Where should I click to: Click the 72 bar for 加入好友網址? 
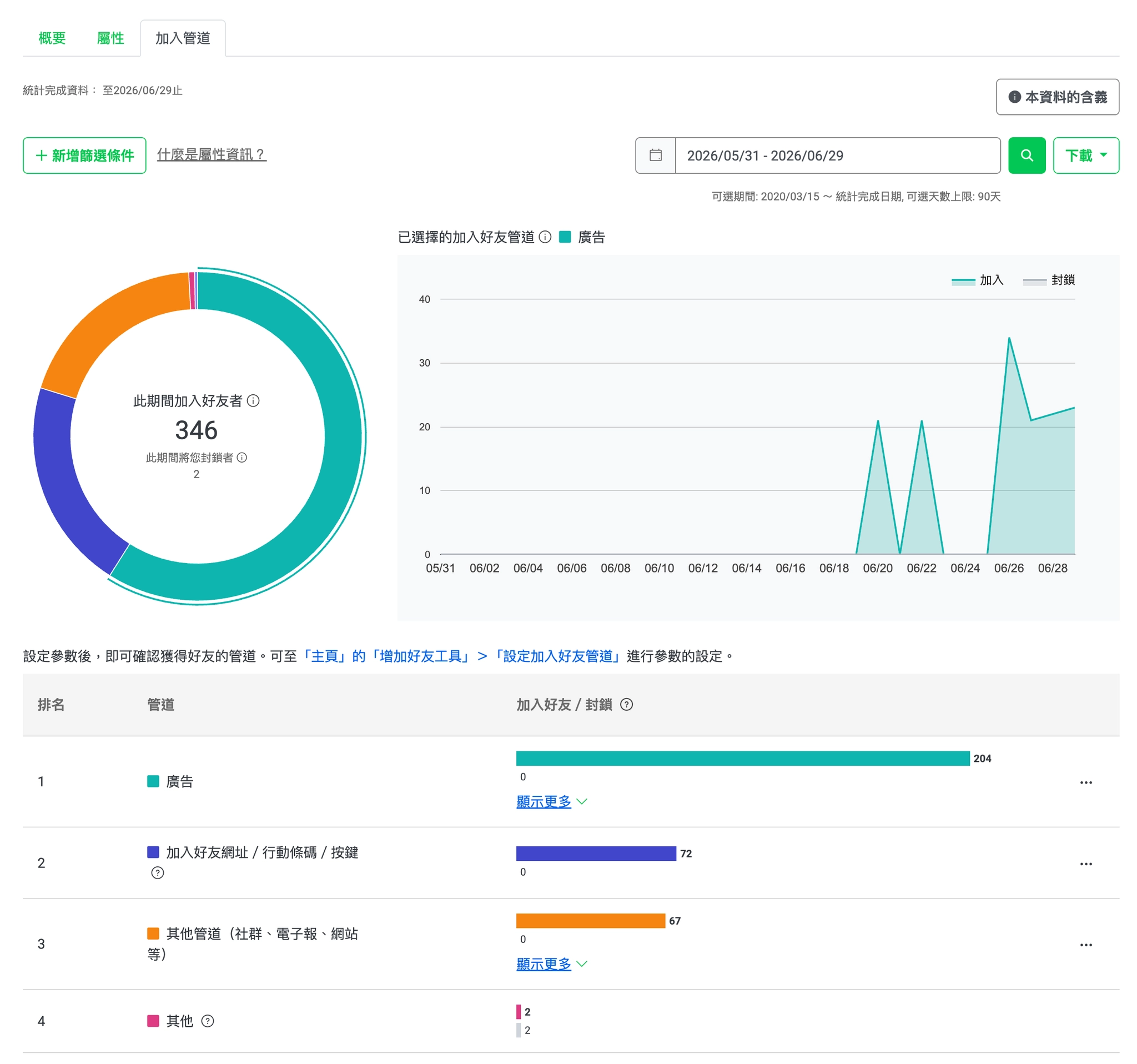point(596,854)
